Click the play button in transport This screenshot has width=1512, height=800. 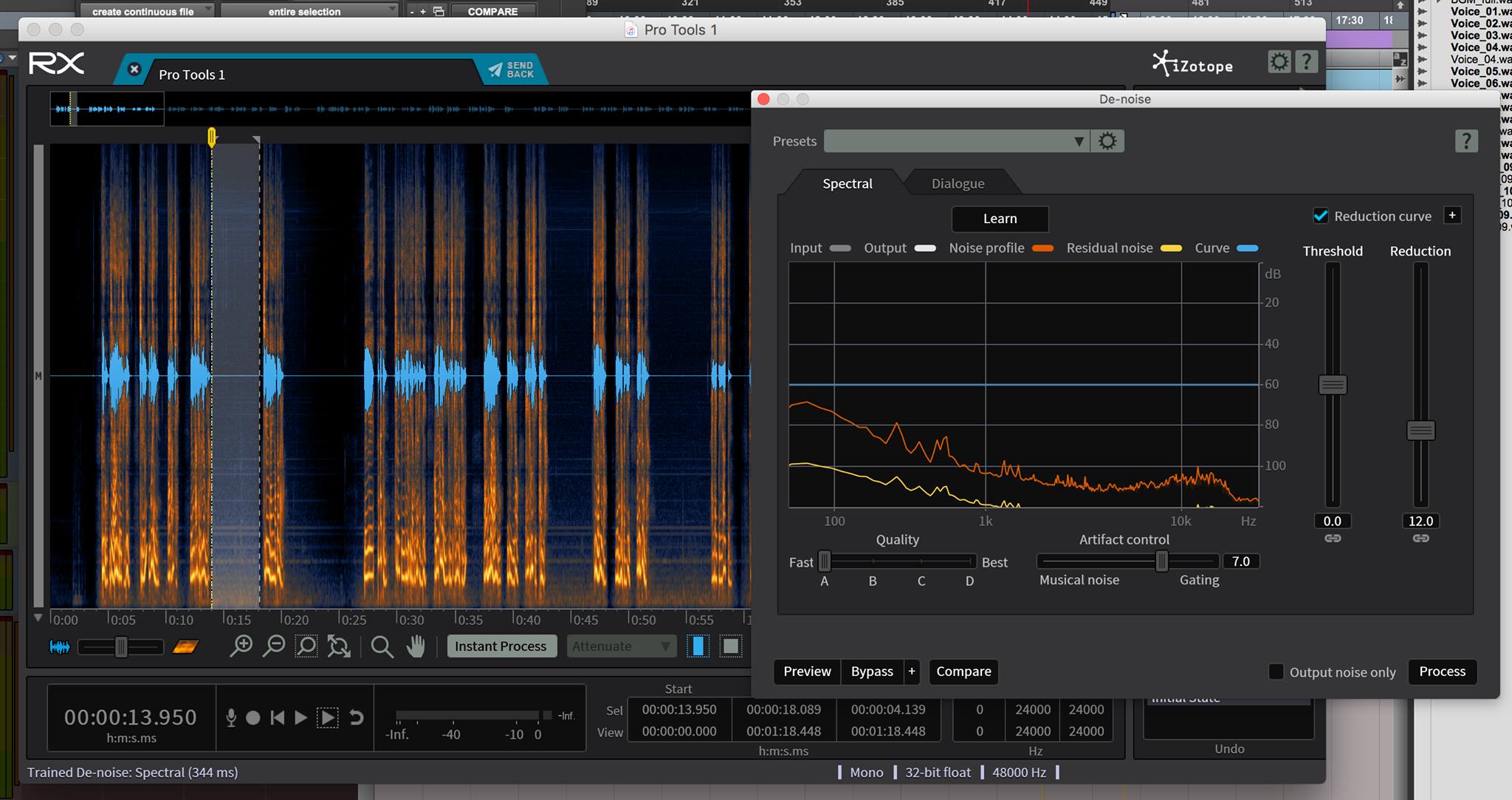pos(300,717)
